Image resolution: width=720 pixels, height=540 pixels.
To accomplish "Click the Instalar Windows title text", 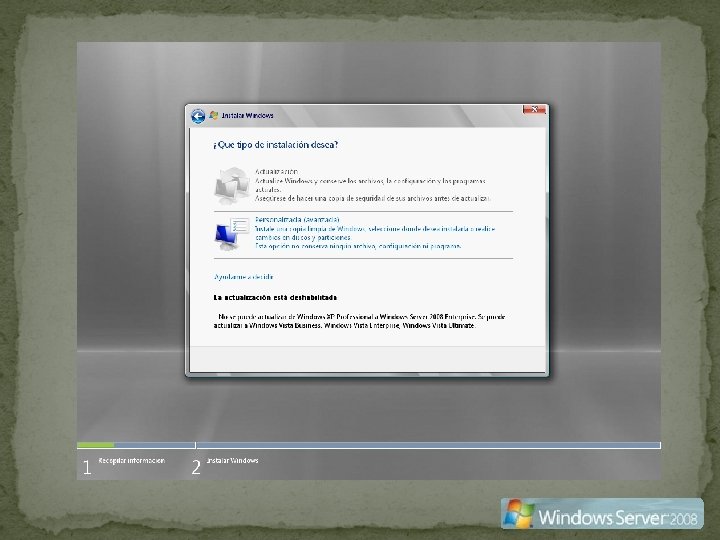I will (248, 115).
